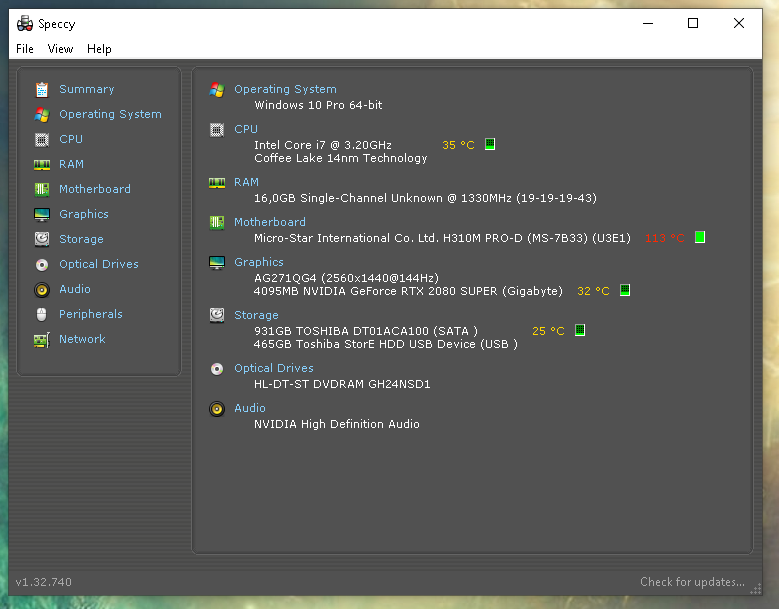Click the Storage hard drive icon in sidebar
This screenshot has height=609, width=779.
coord(42,239)
